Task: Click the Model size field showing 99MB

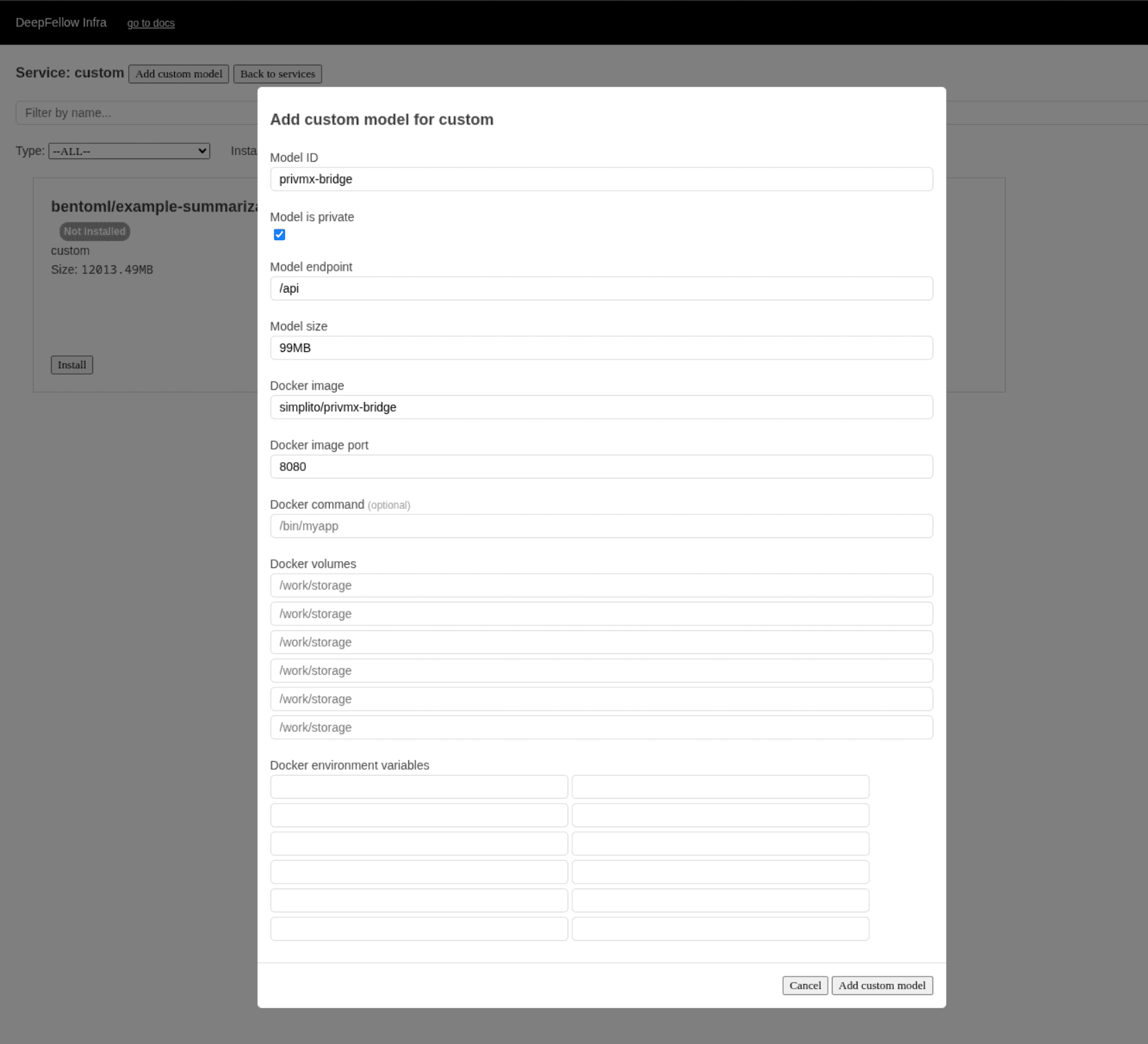Action: coord(601,348)
